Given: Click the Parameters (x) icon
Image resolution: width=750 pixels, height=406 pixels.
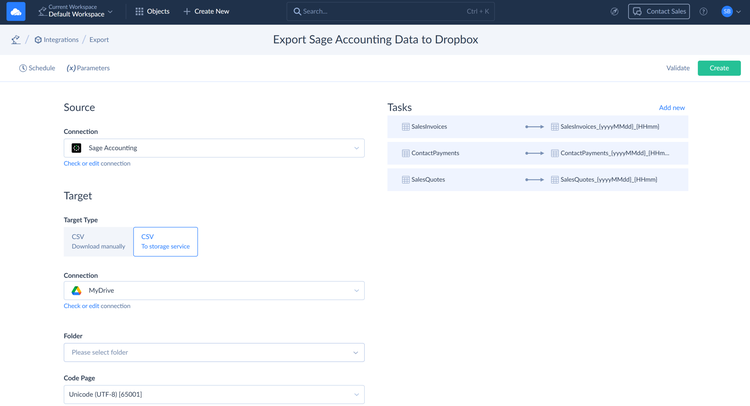Looking at the screenshot, I should 71,68.
